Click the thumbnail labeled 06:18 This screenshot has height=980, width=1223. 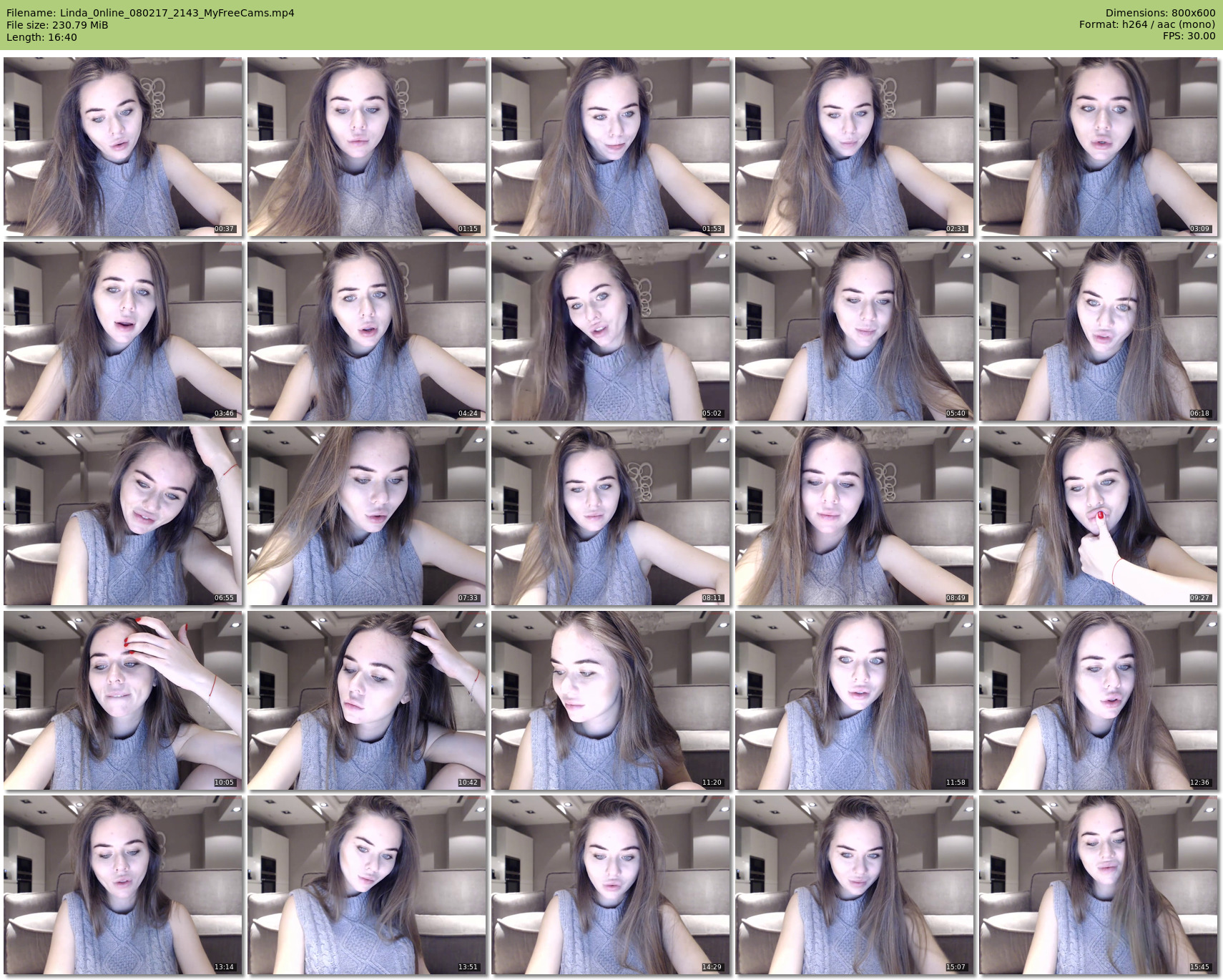1099,331
